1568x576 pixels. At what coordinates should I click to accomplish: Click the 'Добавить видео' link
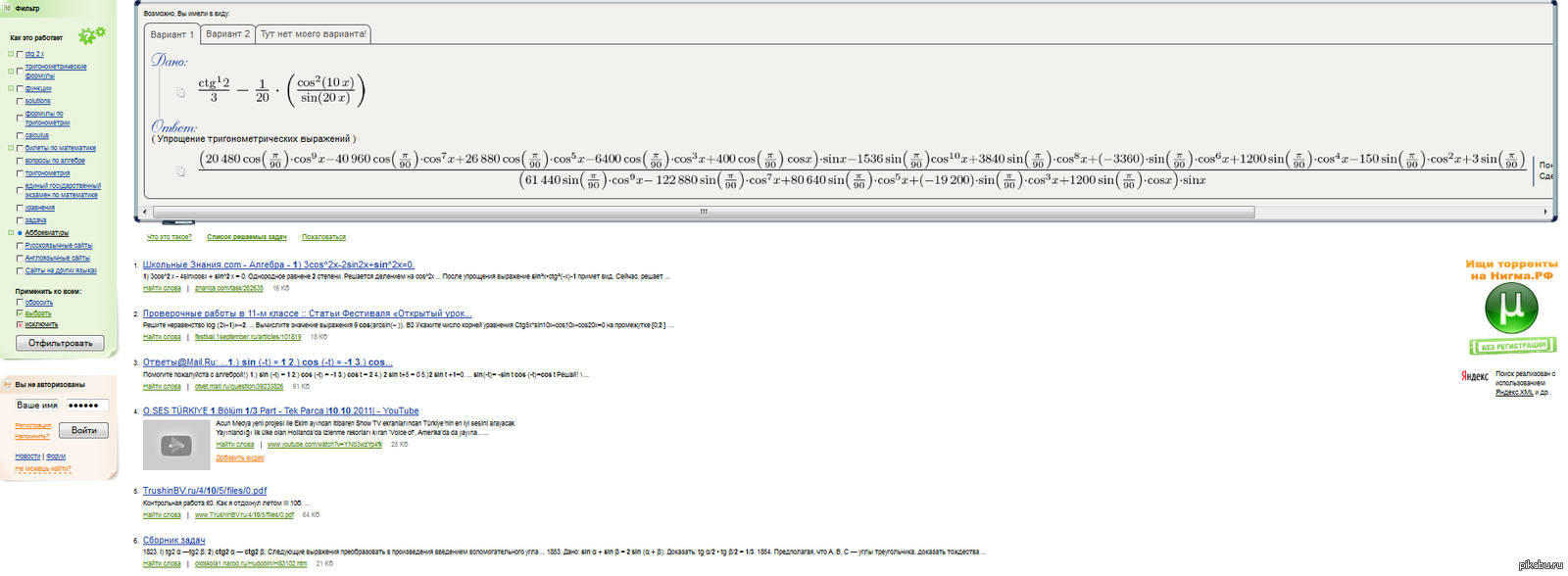(240, 457)
